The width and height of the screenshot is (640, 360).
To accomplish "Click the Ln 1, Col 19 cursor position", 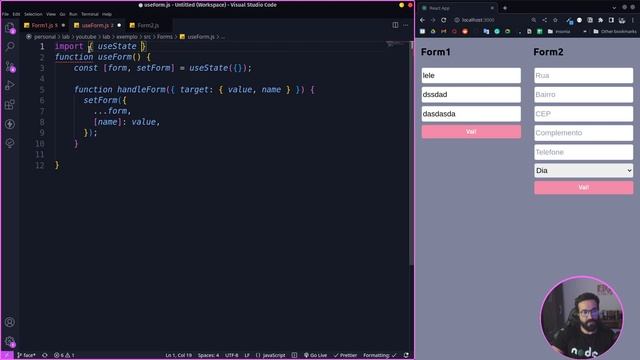I will 178,355.
